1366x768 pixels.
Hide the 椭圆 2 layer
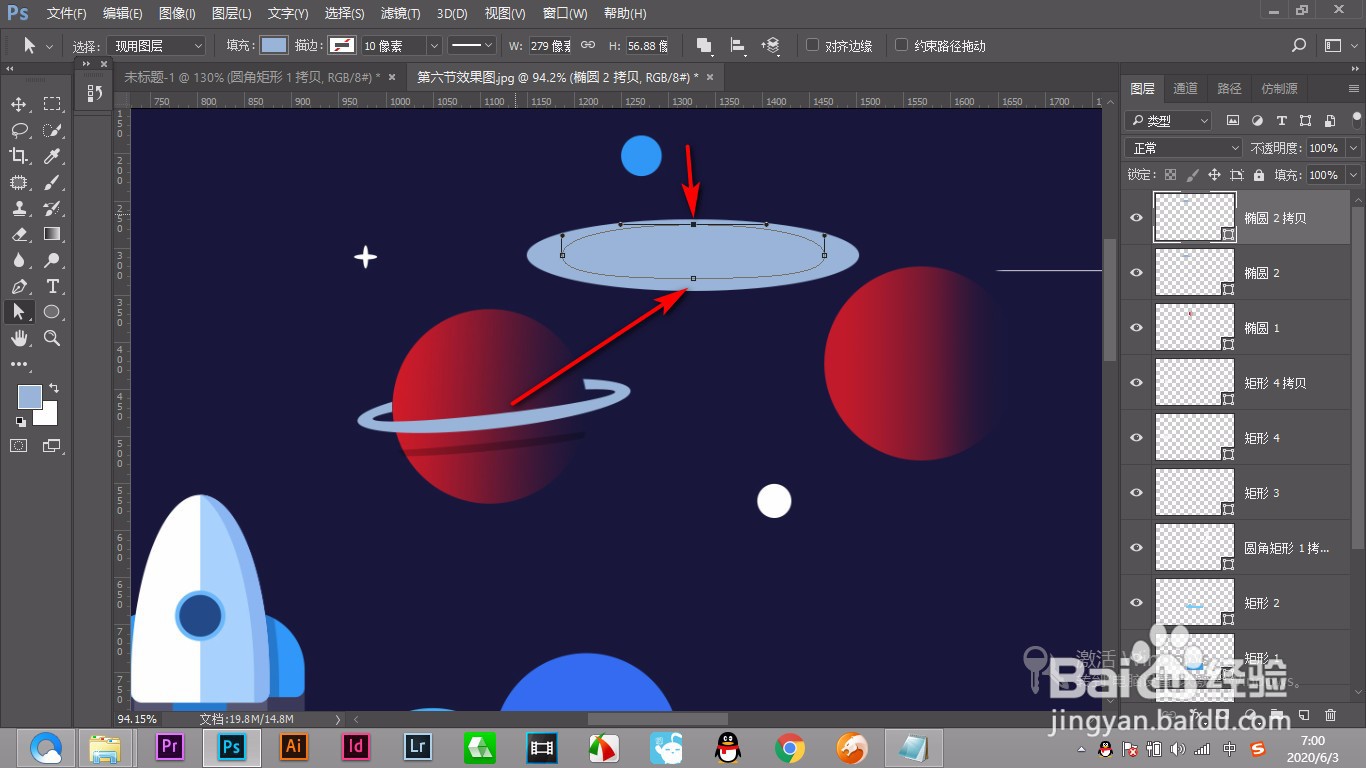click(1136, 272)
